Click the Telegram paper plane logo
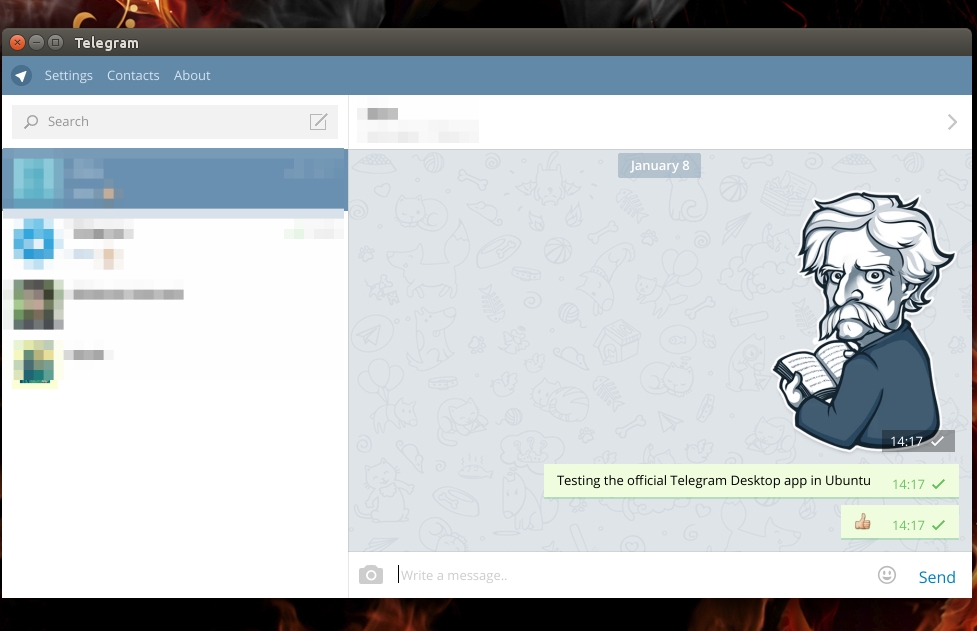 [x=22, y=76]
